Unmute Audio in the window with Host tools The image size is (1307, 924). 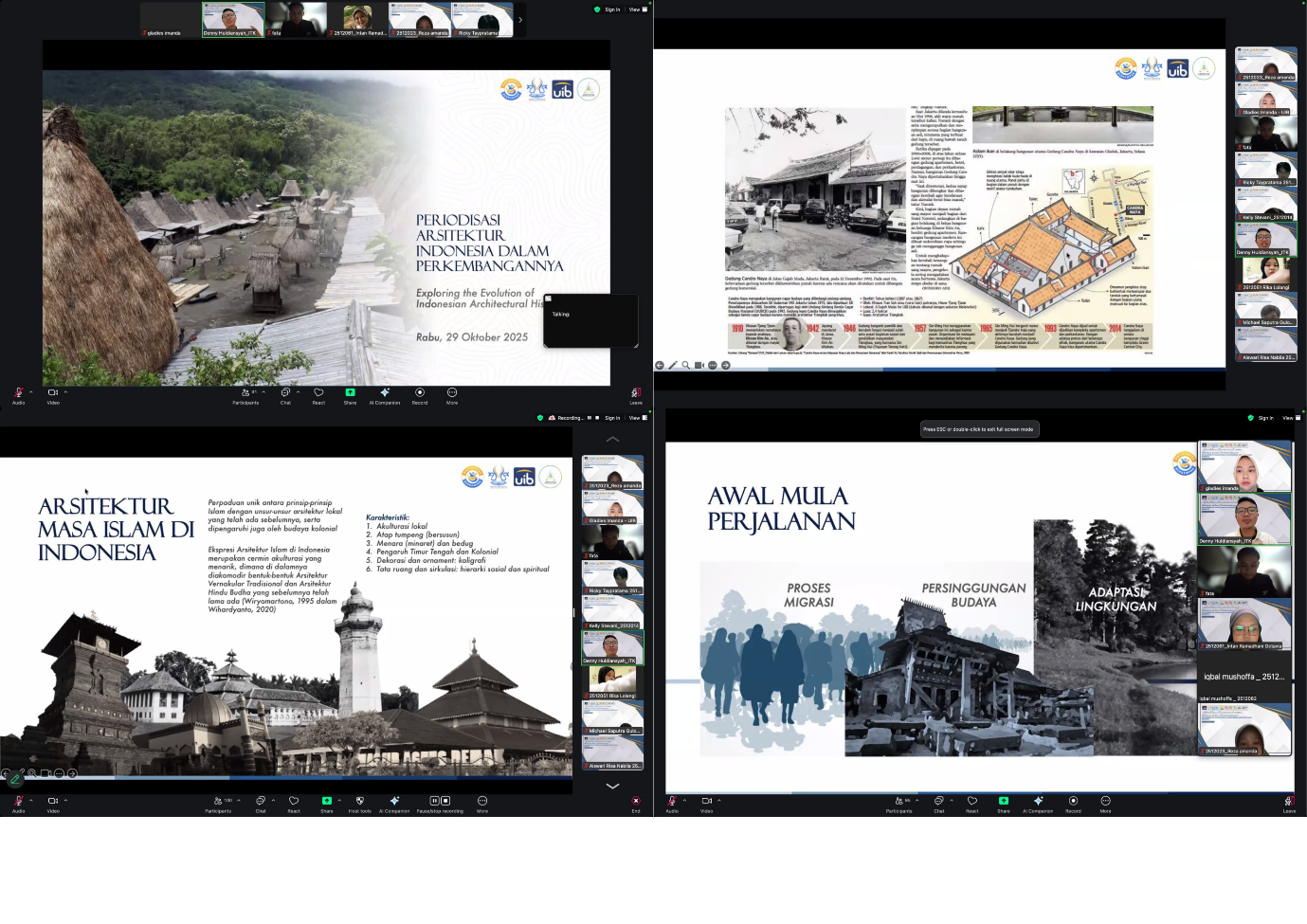click(x=18, y=801)
